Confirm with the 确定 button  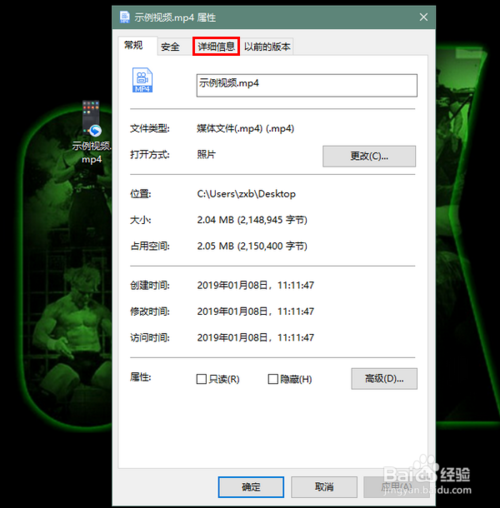click(x=251, y=487)
